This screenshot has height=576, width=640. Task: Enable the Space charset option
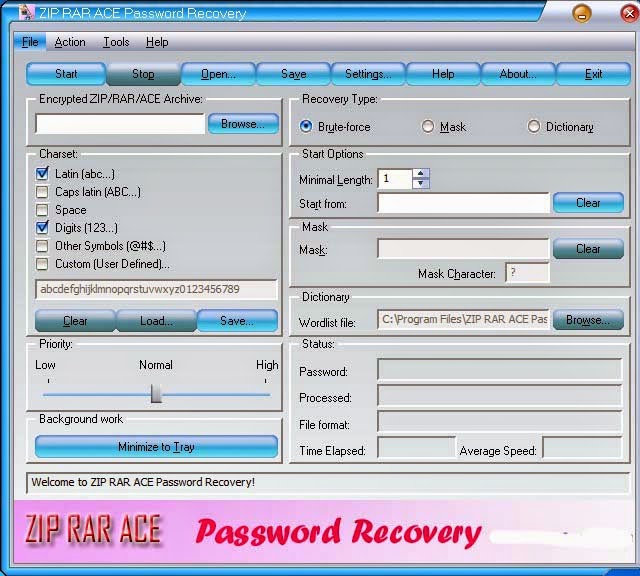[42, 210]
